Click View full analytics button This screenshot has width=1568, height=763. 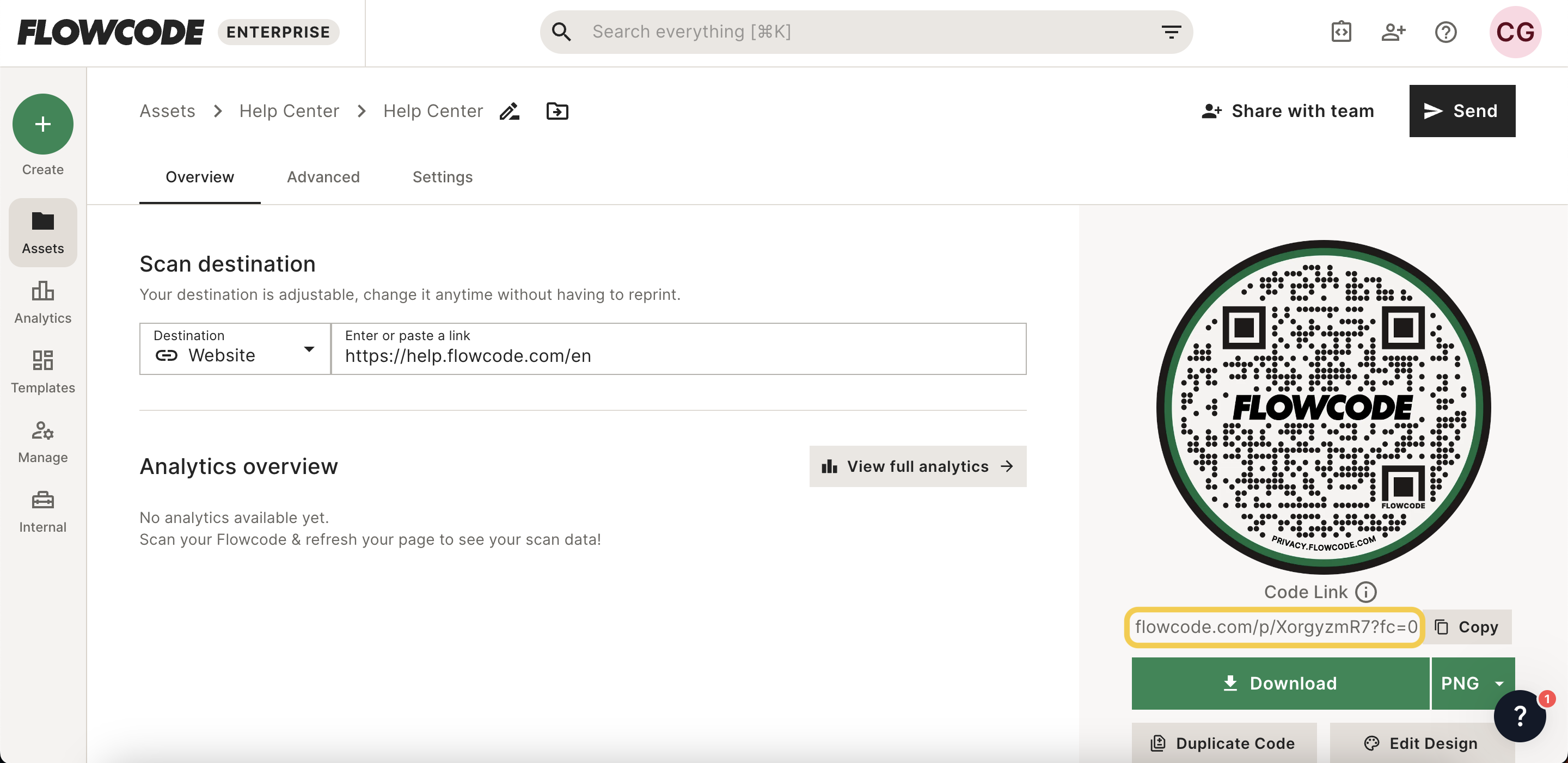[x=917, y=467]
